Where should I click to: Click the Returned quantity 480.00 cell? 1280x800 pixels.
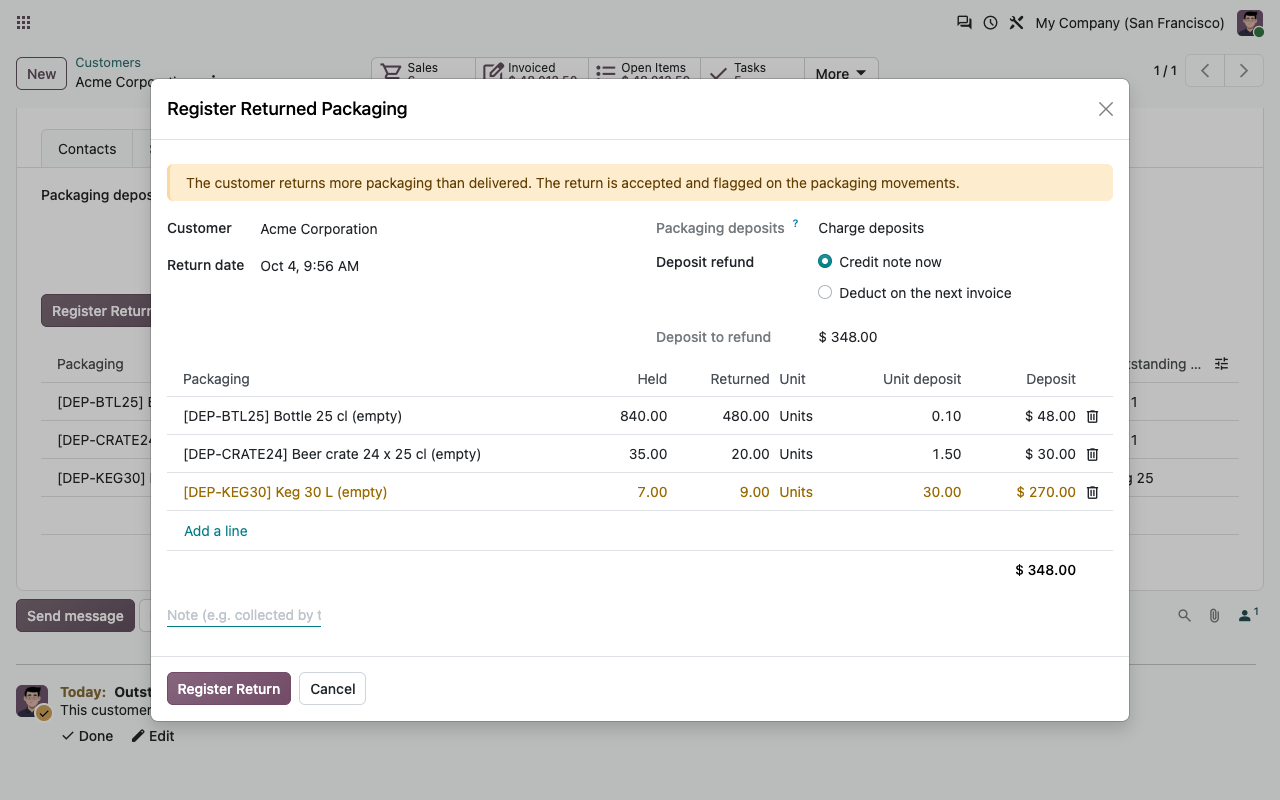[746, 416]
